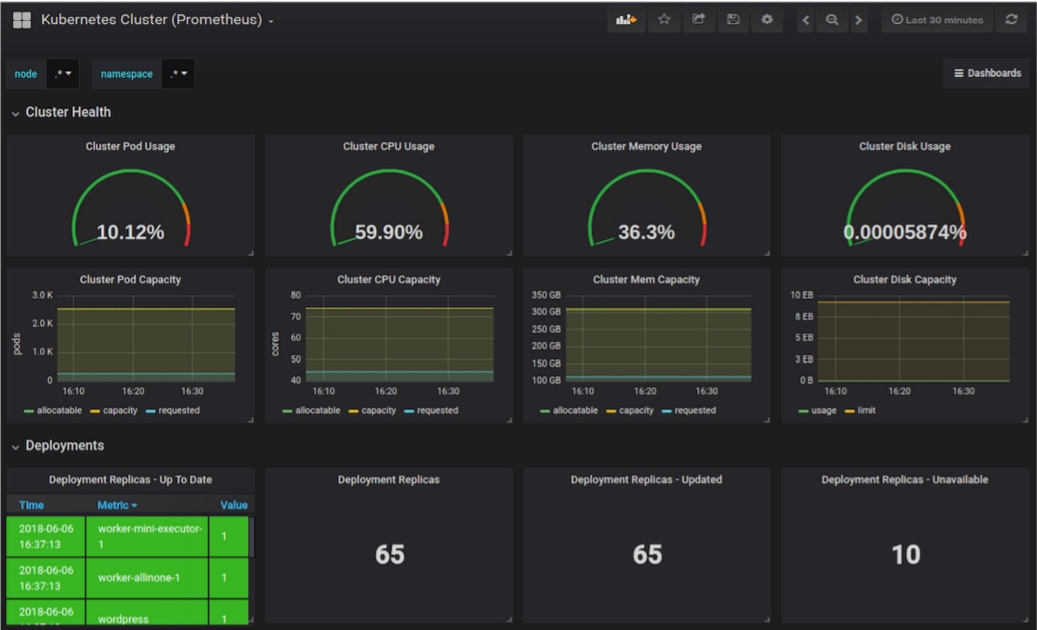Open dashboard settings gear icon
This screenshot has height=630, width=1037.
(767, 20)
